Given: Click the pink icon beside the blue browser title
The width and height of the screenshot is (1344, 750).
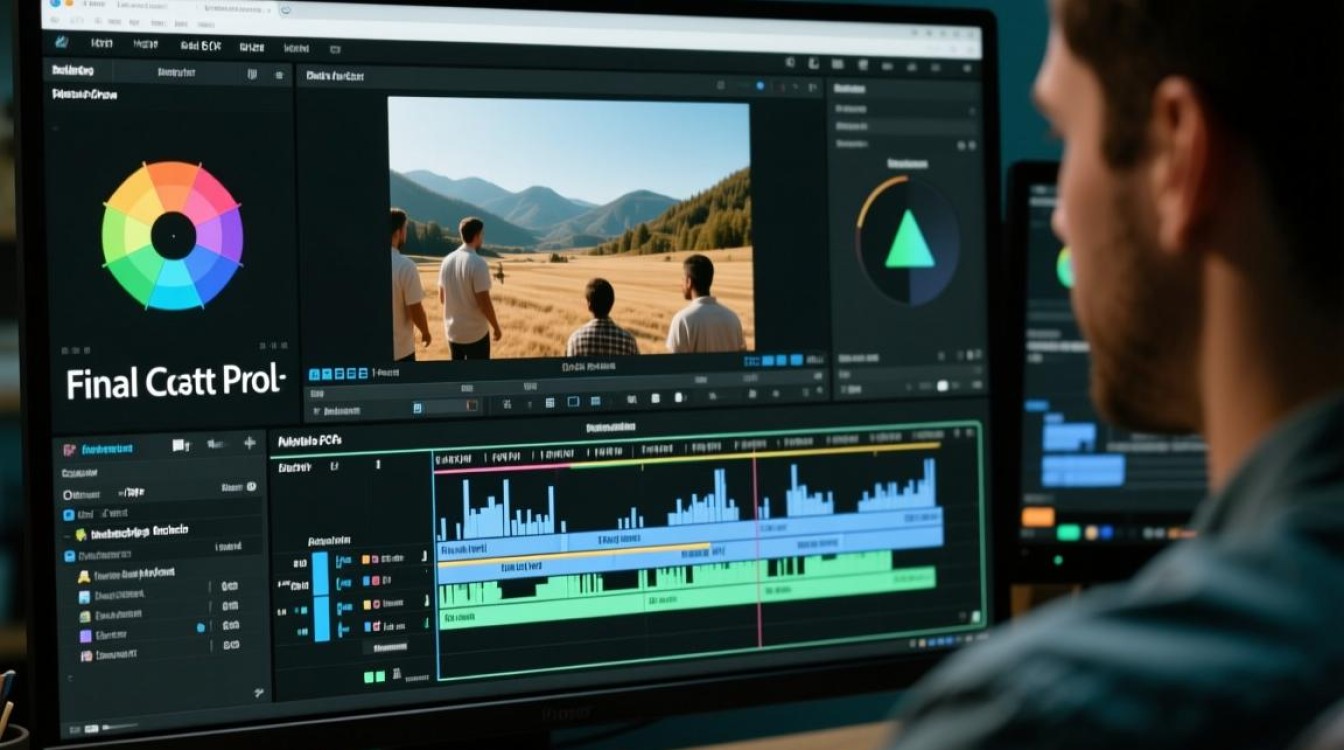Looking at the screenshot, I should point(69,450).
